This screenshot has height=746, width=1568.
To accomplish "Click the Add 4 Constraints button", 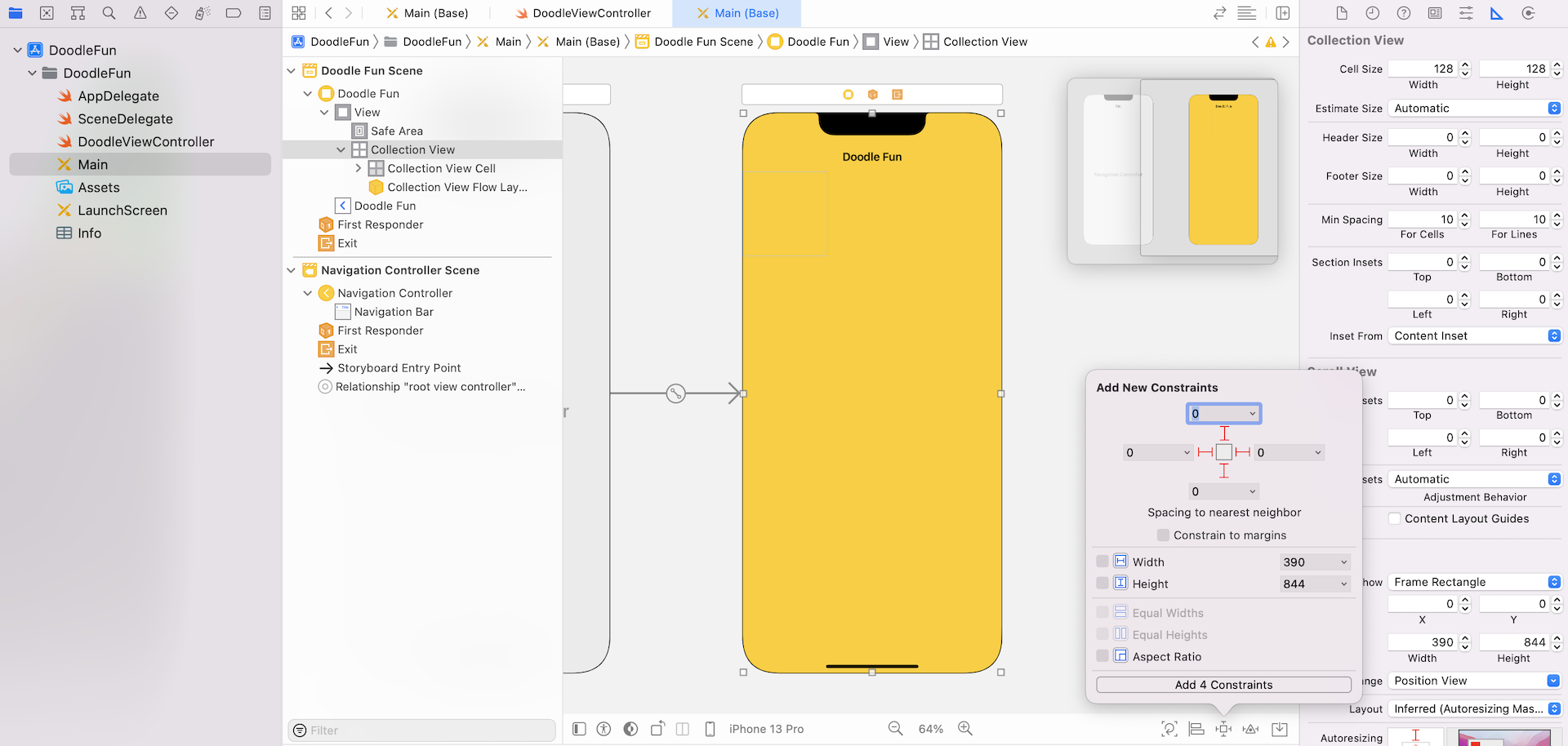I will point(1223,685).
